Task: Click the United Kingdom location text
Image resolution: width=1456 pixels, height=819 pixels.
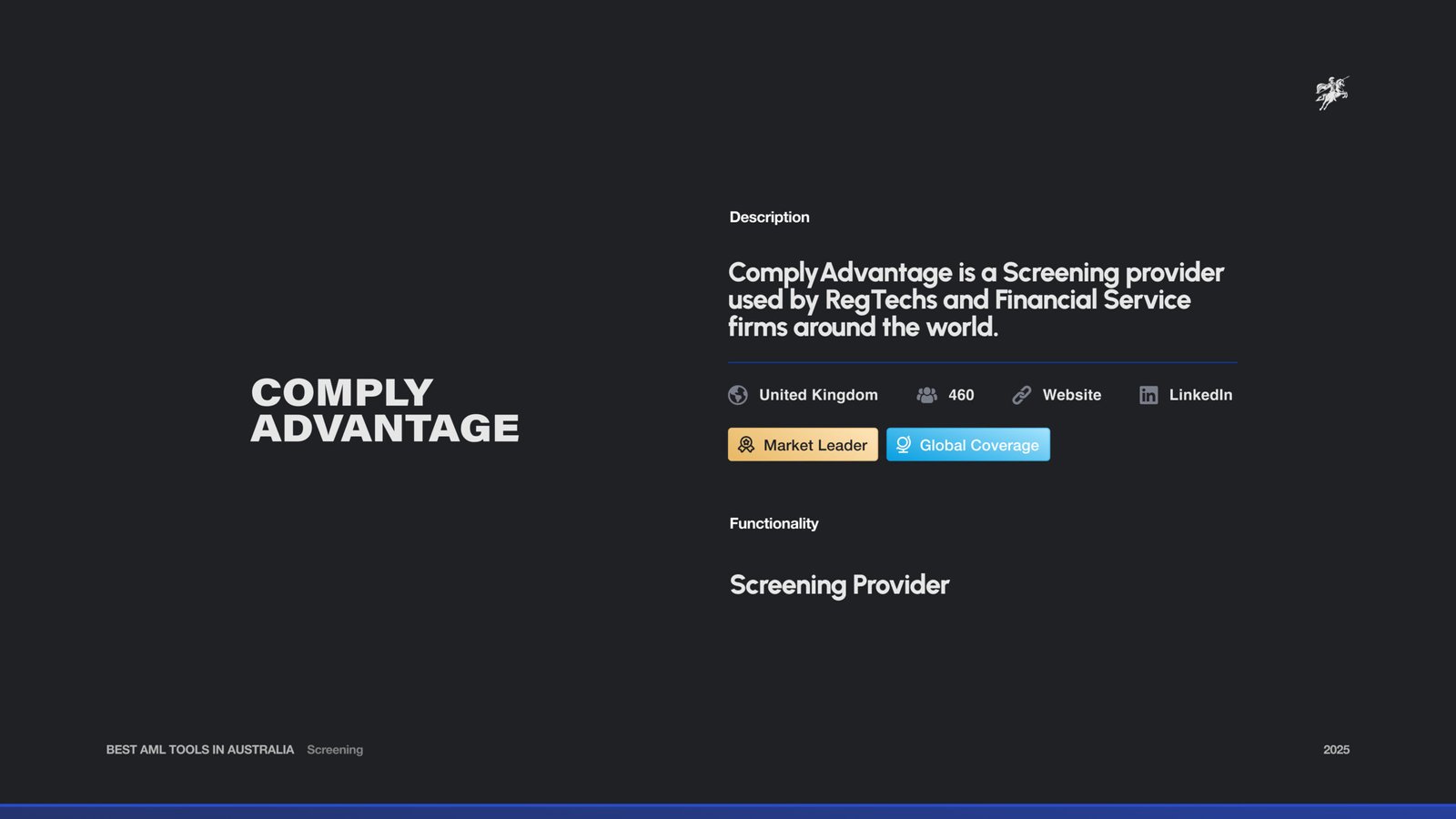Action: 818,395
